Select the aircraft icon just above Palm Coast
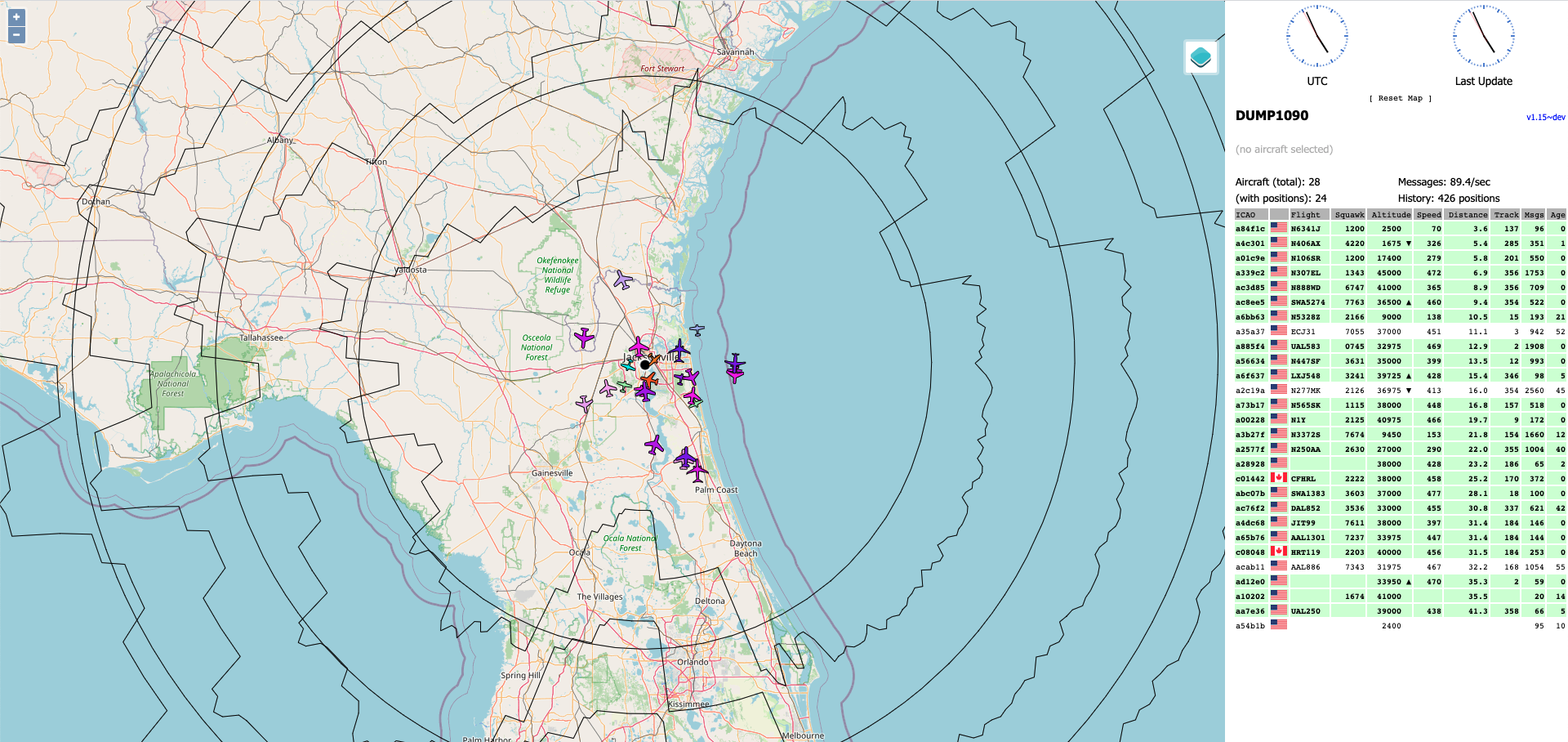 tap(697, 472)
